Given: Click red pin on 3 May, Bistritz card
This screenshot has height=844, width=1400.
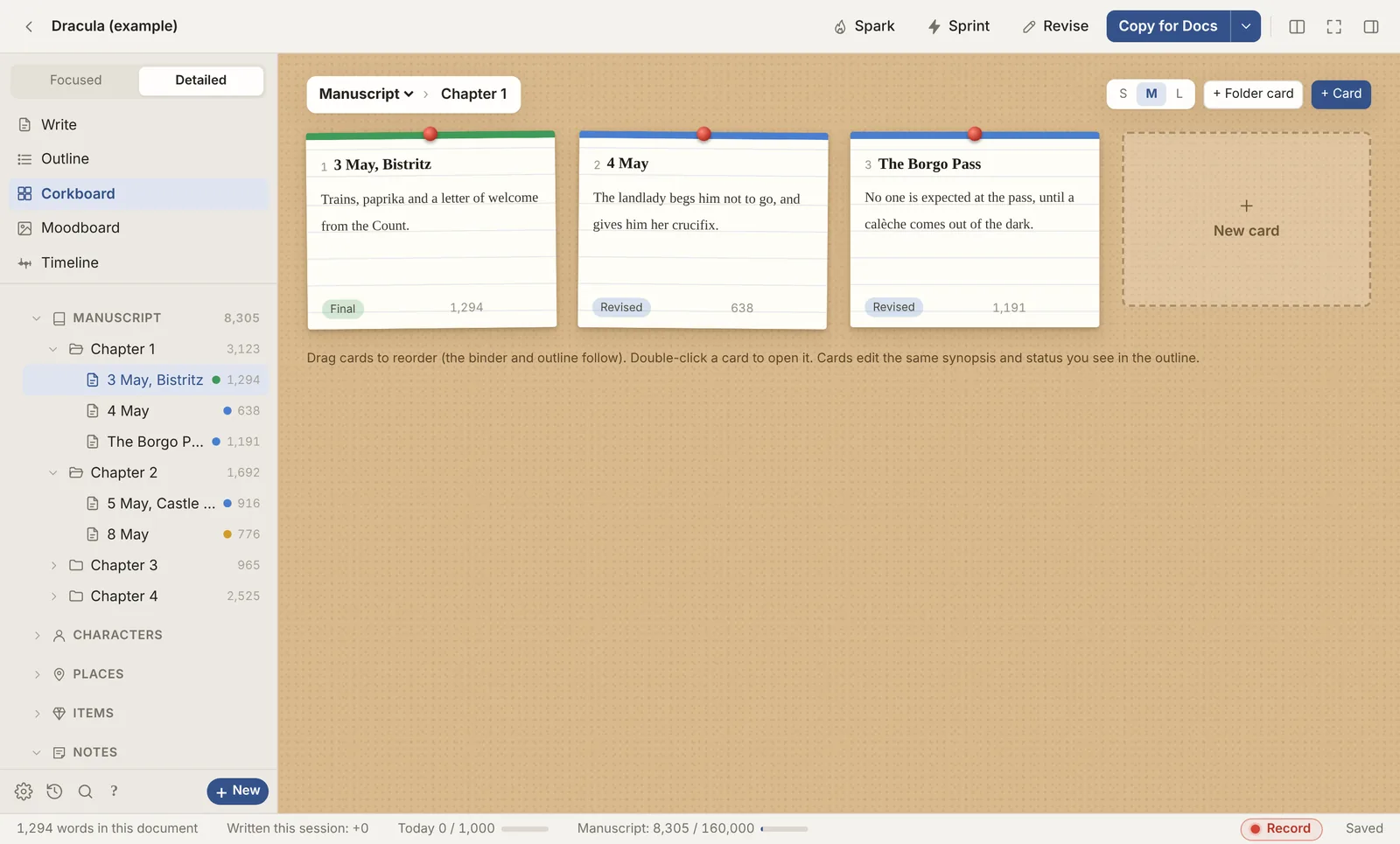Looking at the screenshot, I should click(430, 134).
